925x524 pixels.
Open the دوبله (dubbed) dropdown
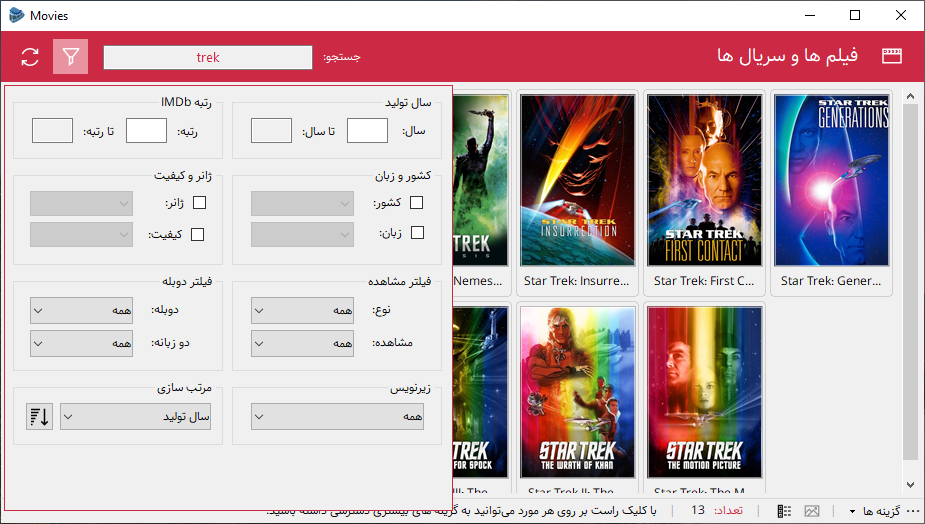pos(81,310)
